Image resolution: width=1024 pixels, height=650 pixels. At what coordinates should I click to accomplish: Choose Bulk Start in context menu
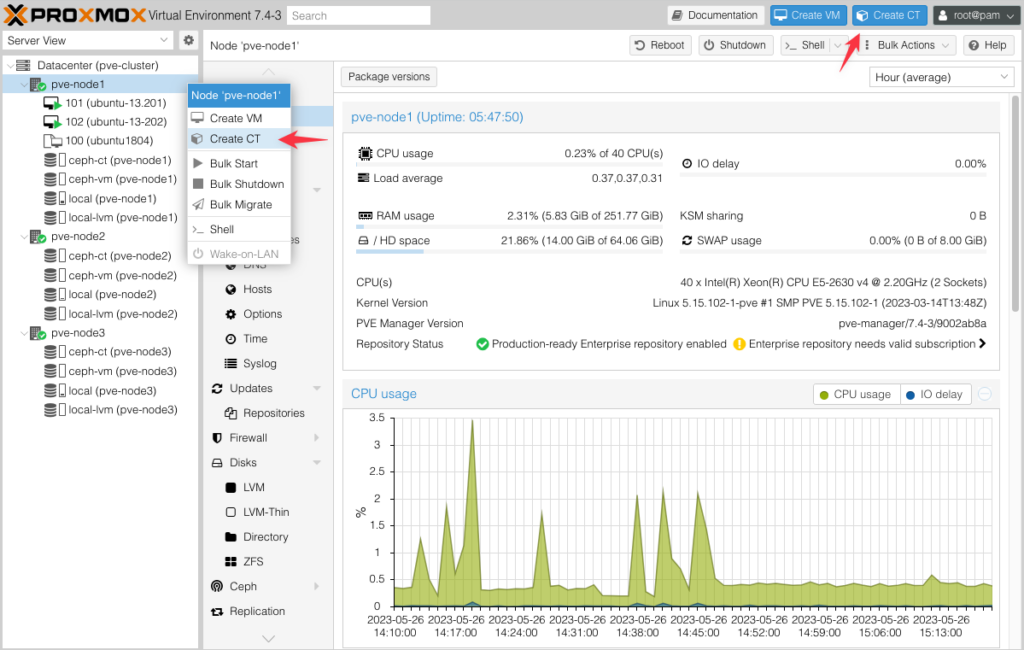(x=239, y=163)
